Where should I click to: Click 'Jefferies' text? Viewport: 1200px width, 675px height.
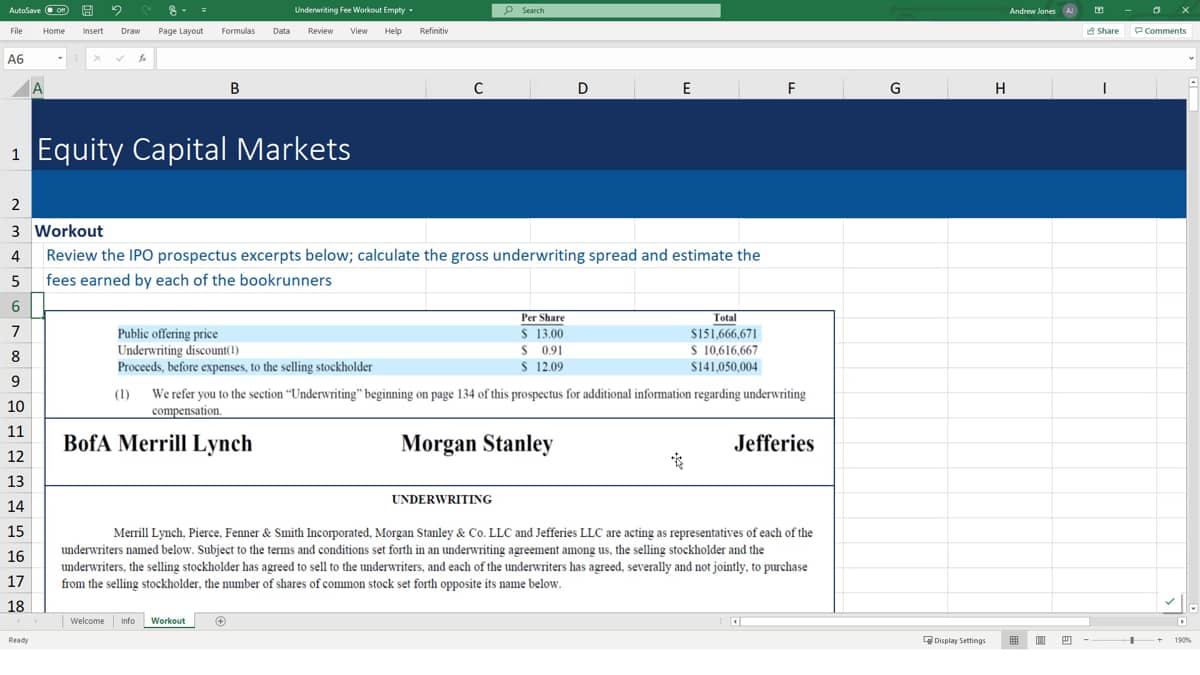point(773,443)
